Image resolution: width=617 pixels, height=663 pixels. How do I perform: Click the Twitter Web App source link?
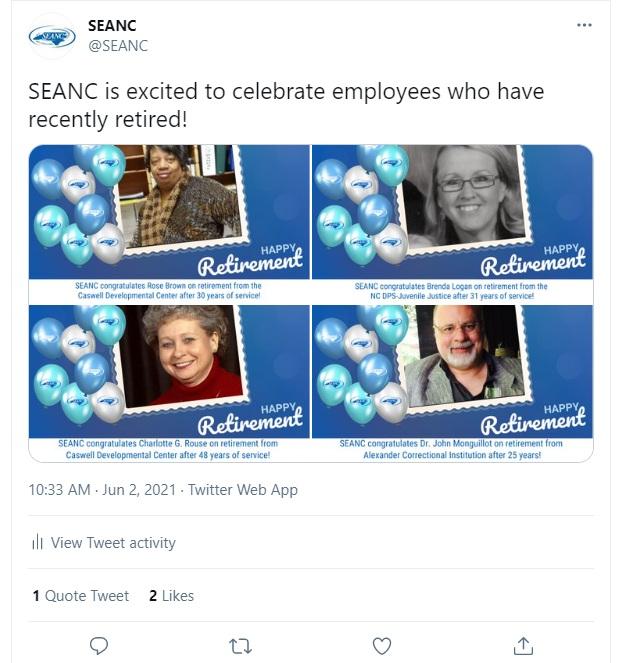pyautogui.click(x=243, y=490)
